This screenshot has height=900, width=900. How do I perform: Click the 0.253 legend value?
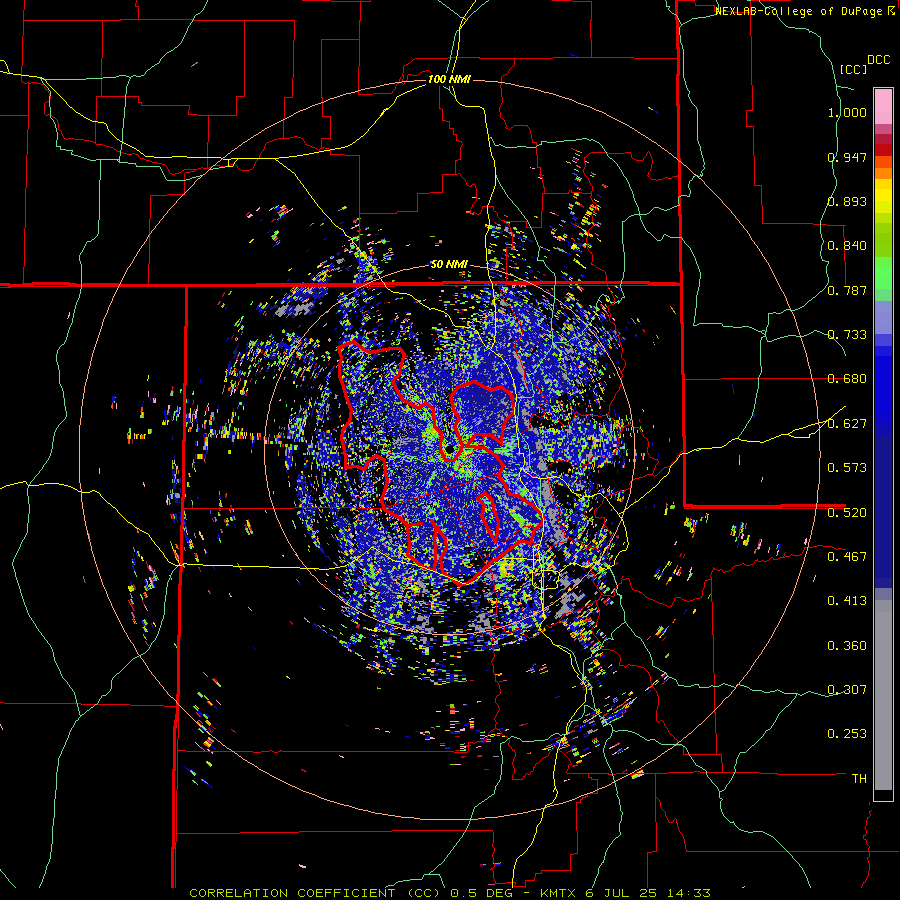847,734
